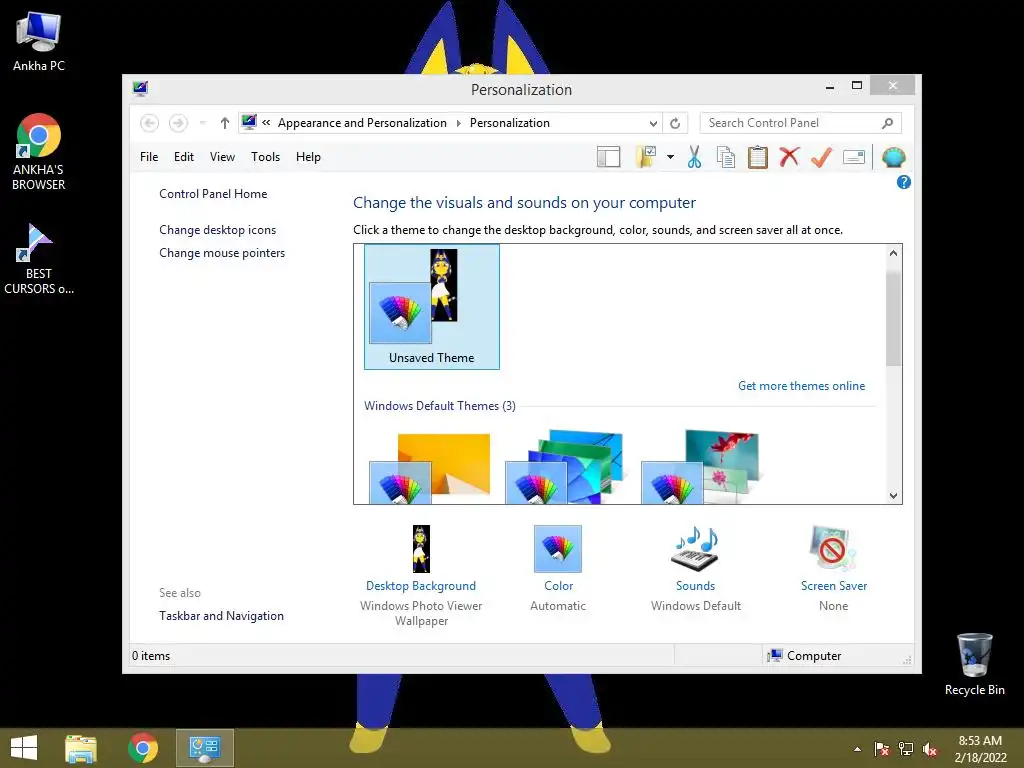1024x768 pixels.
Task: Click the red X Delete toolbar icon
Action: [790, 157]
